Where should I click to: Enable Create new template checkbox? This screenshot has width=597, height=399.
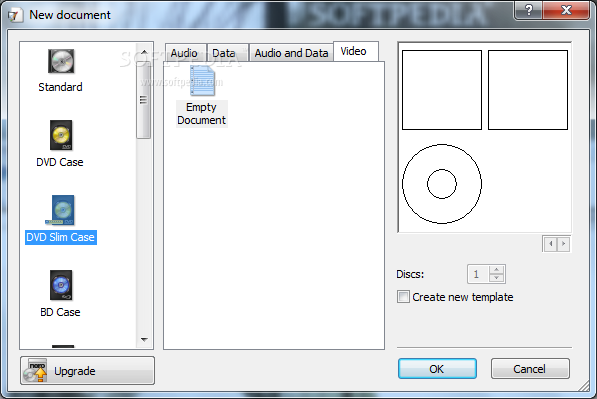pyautogui.click(x=403, y=297)
